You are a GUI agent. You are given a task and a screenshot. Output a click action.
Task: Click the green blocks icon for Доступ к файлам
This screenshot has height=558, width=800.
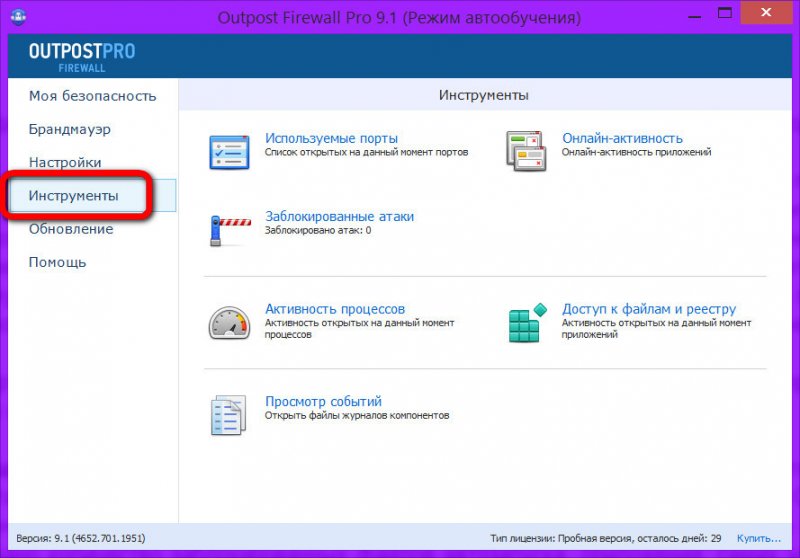click(528, 322)
